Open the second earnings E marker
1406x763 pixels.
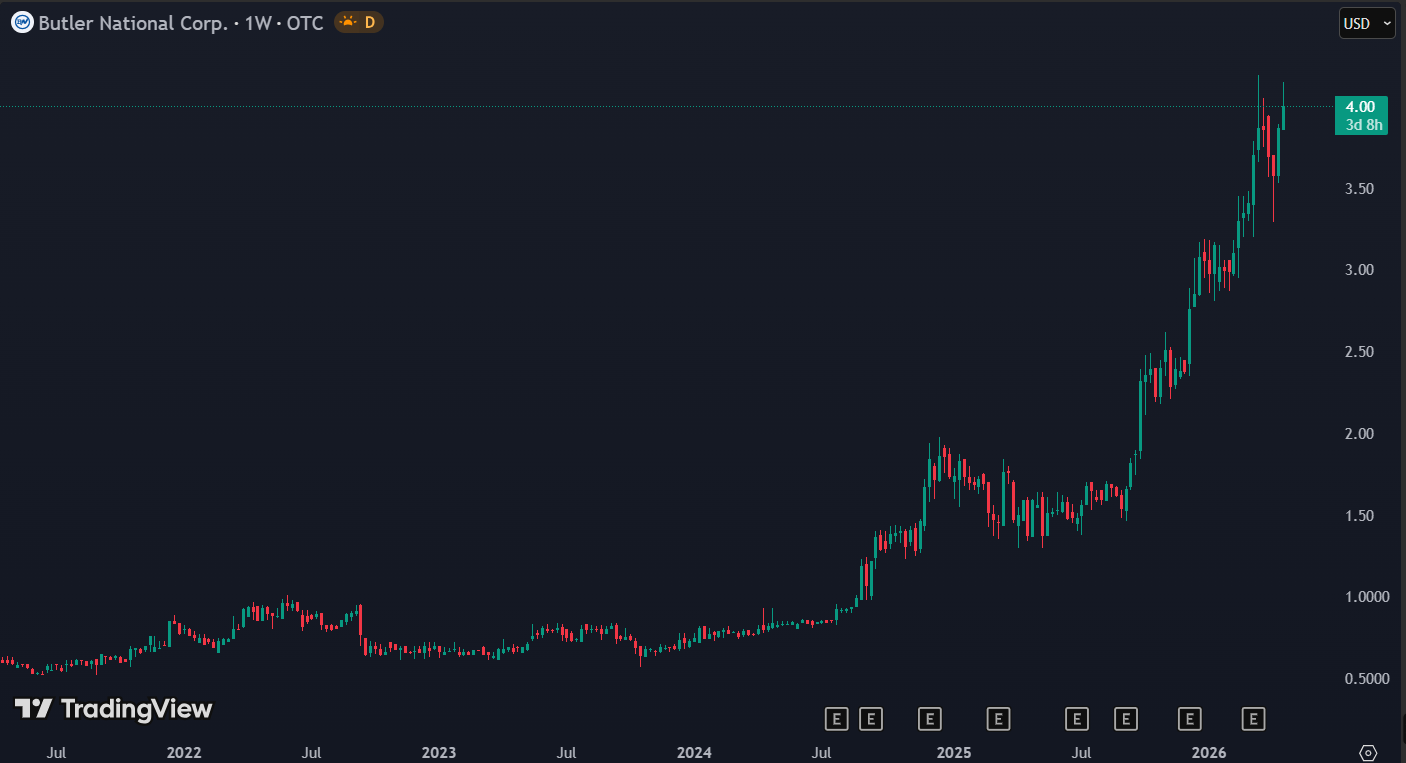[x=870, y=718]
